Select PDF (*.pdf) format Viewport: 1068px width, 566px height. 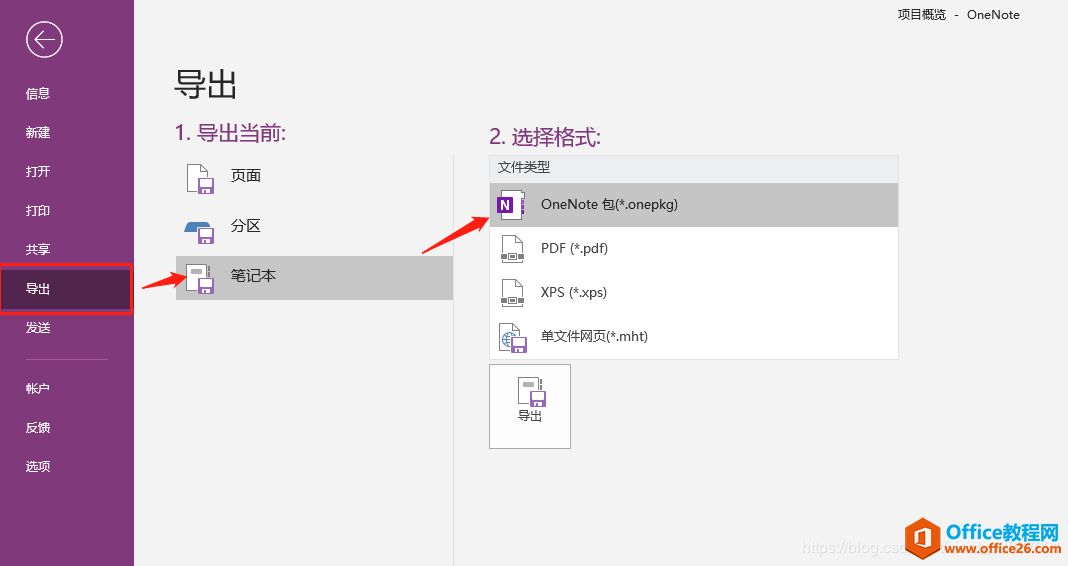tap(693, 249)
